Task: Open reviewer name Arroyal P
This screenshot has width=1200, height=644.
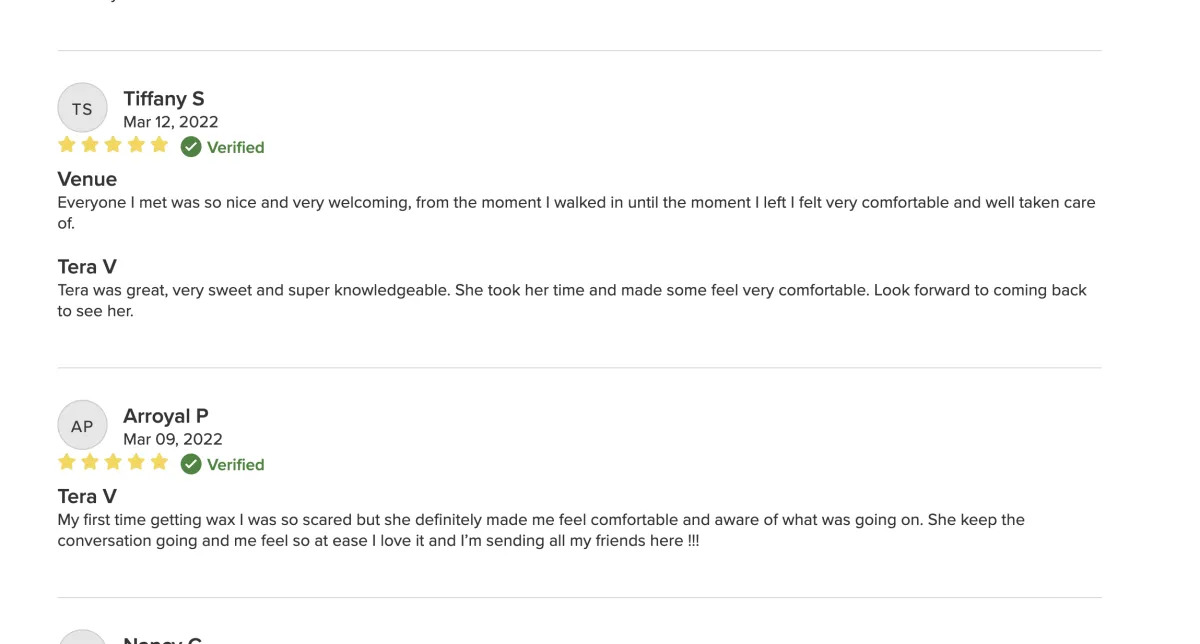Action: point(166,415)
